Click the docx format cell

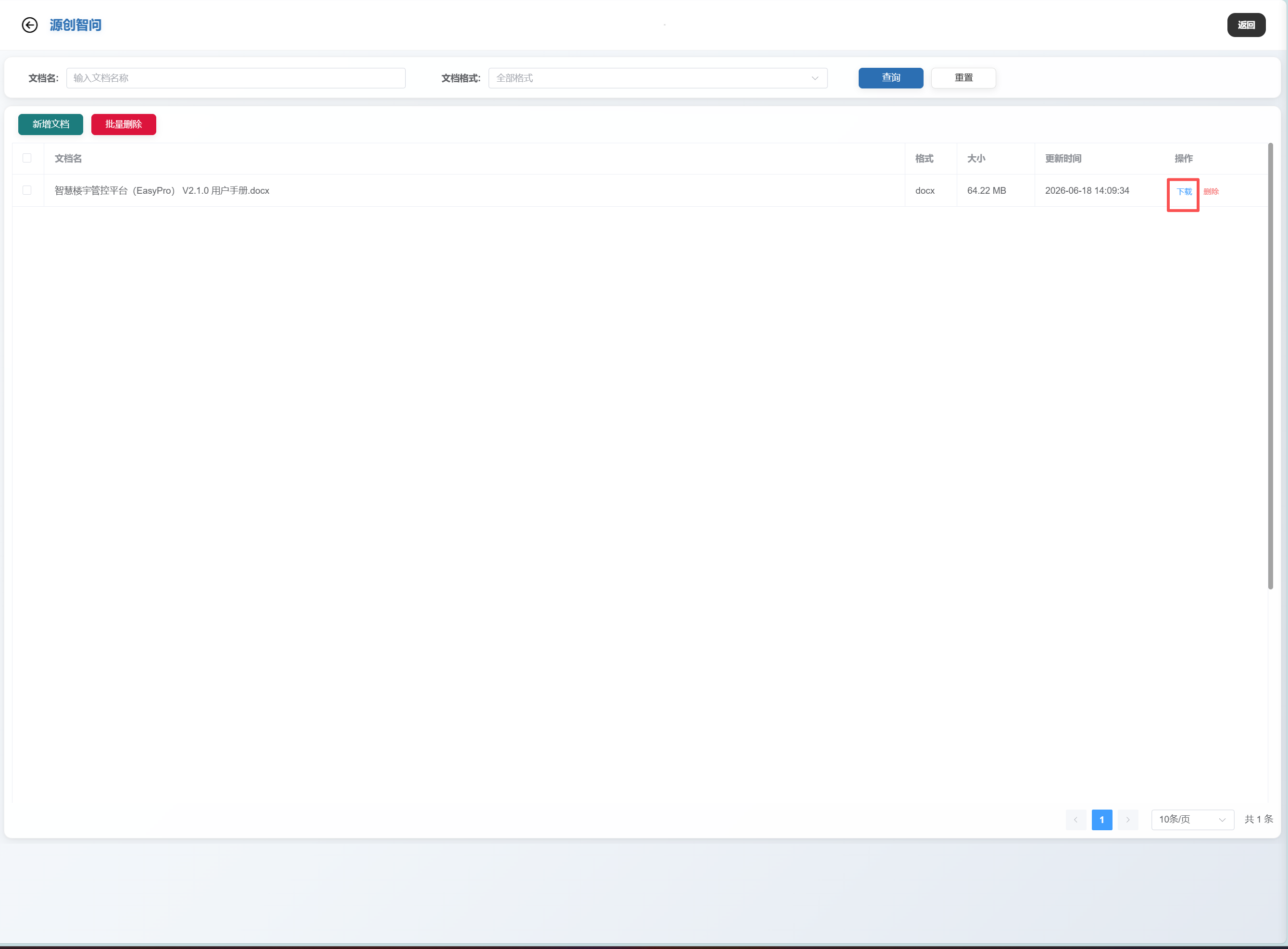(925, 191)
